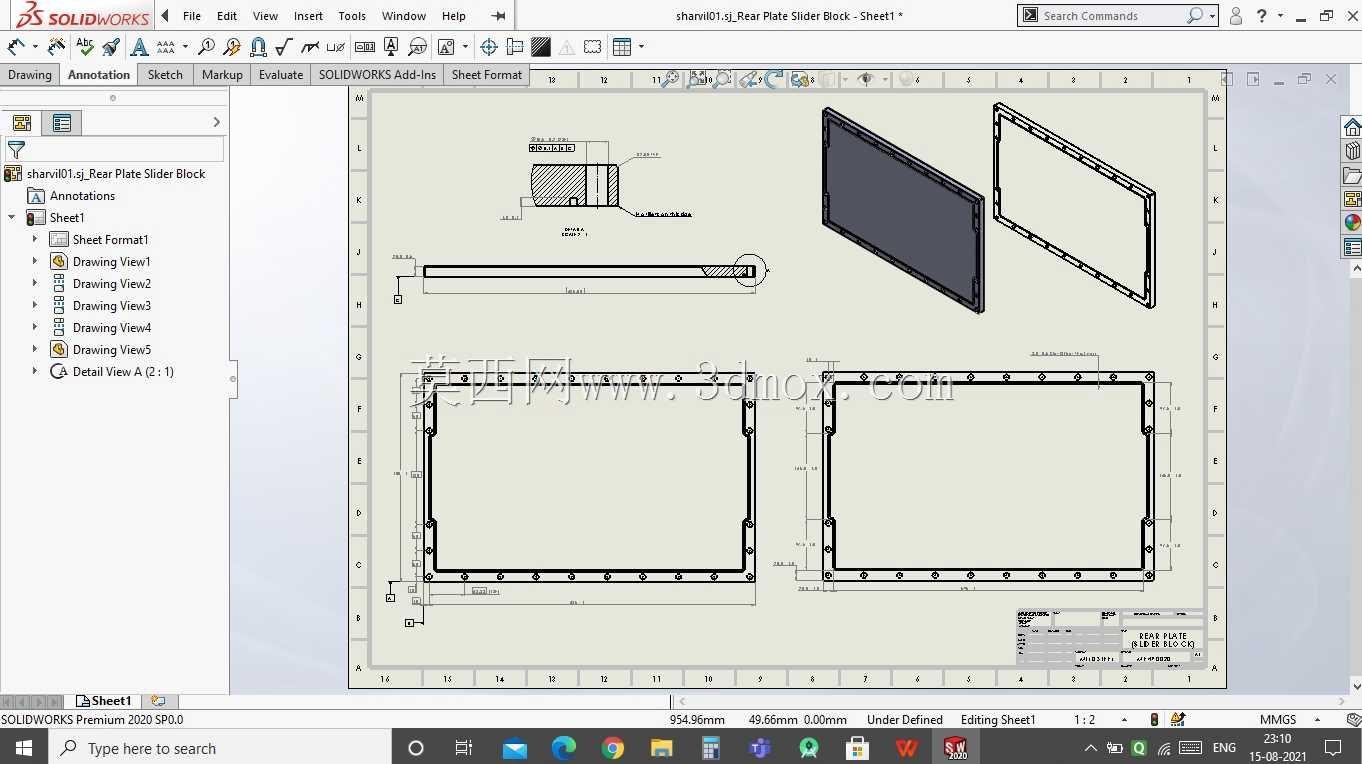Select the Sheet1 tab at bottom
Screen dimensions: 1362x764
[103, 701]
